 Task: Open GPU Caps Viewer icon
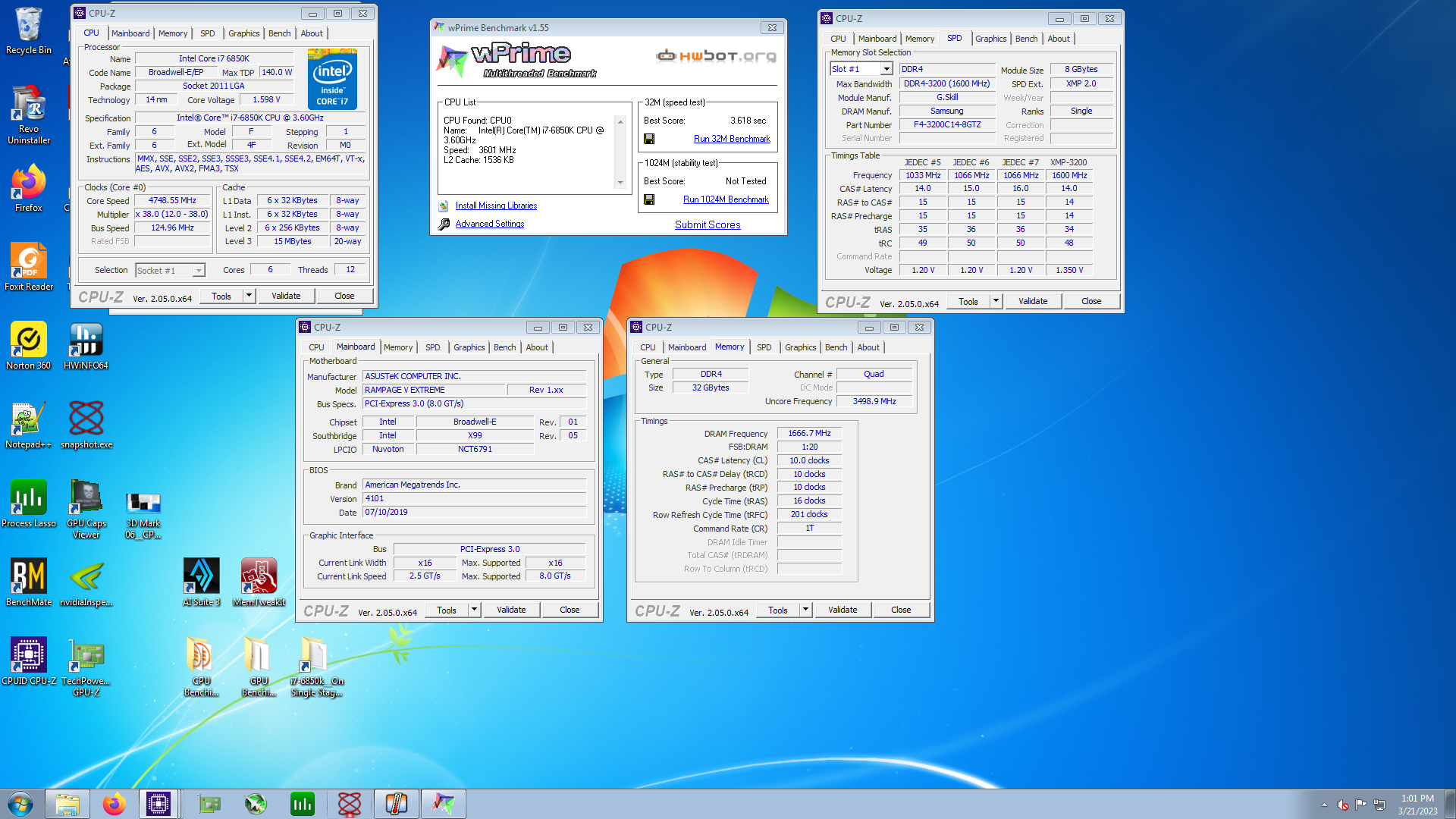click(86, 509)
